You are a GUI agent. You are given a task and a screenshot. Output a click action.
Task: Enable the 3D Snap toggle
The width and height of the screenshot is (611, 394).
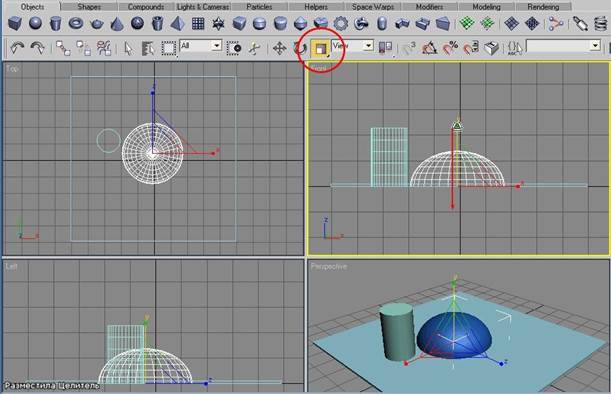(x=409, y=48)
